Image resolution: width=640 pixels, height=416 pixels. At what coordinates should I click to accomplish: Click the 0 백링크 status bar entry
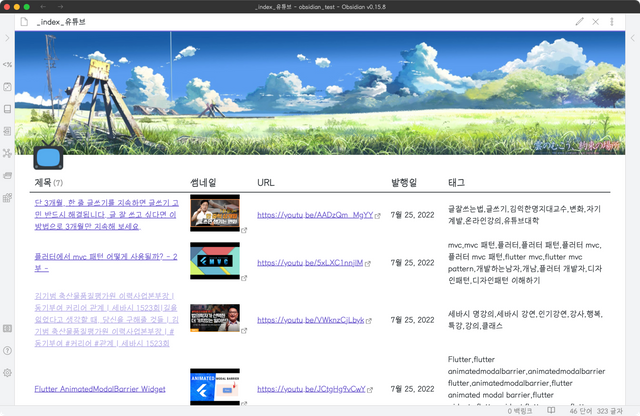pos(520,411)
